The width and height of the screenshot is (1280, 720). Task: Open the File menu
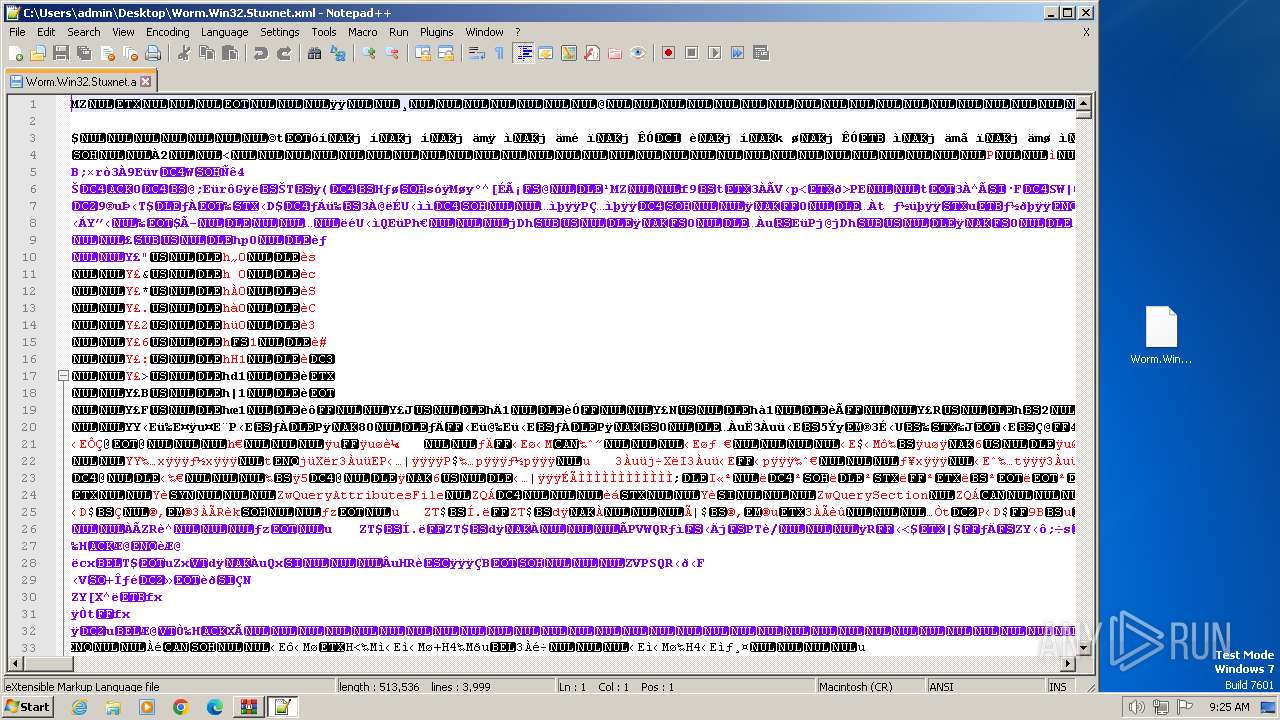[17, 32]
